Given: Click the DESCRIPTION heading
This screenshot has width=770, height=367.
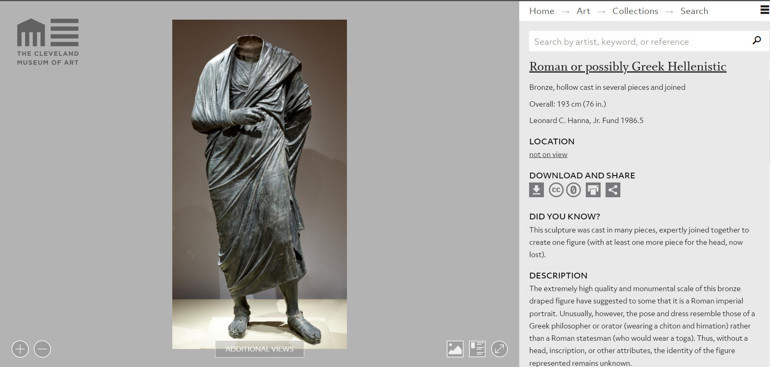Looking at the screenshot, I should tap(558, 276).
